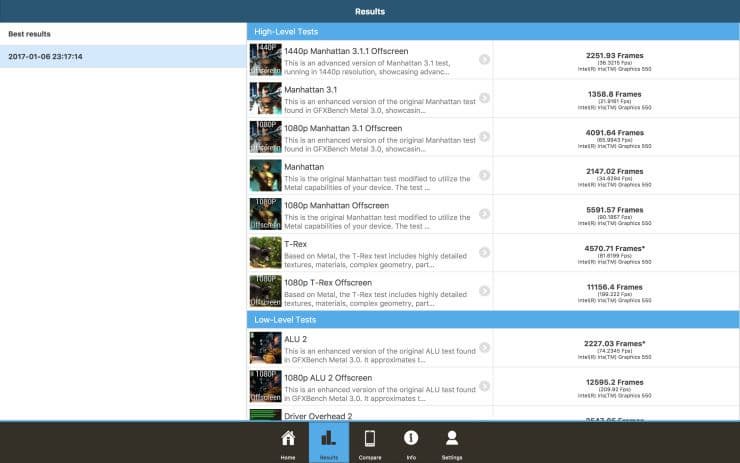
Task: Open details arrow for 1080p T-Rex Offscreen
Action: [484, 291]
